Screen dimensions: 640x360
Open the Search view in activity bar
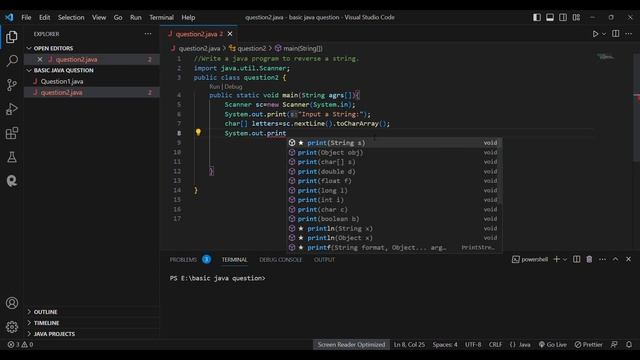coord(12,61)
